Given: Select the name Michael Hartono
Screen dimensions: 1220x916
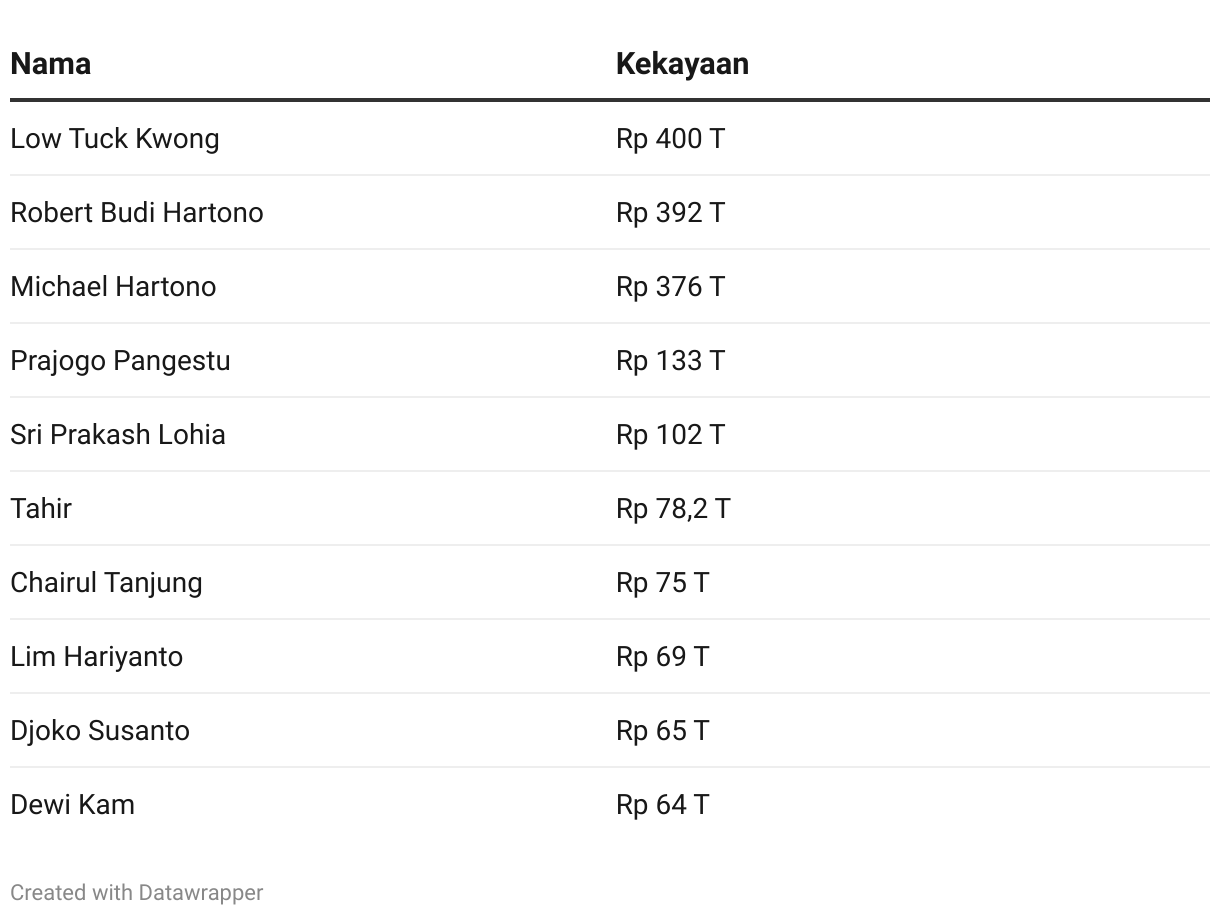Looking at the screenshot, I should (113, 286).
